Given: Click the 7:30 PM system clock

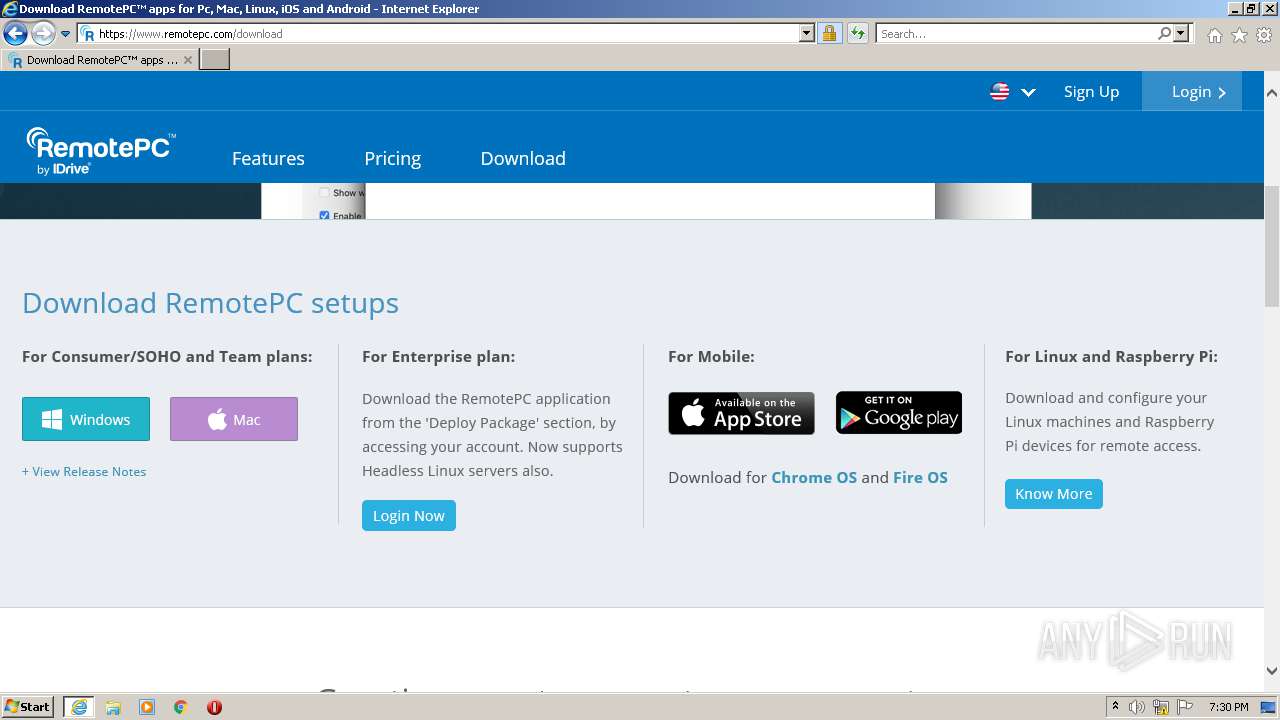Looking at the screenshot, I should 1228,707.
